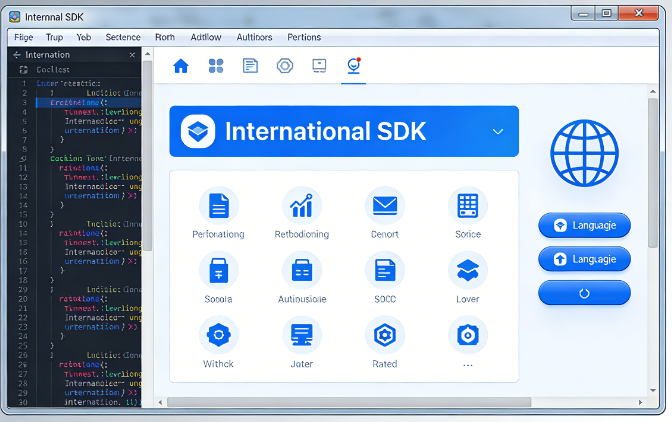This screenshot has width=672, height=422.
Task: Click the Rated hexagon icon
Action: 385,335
